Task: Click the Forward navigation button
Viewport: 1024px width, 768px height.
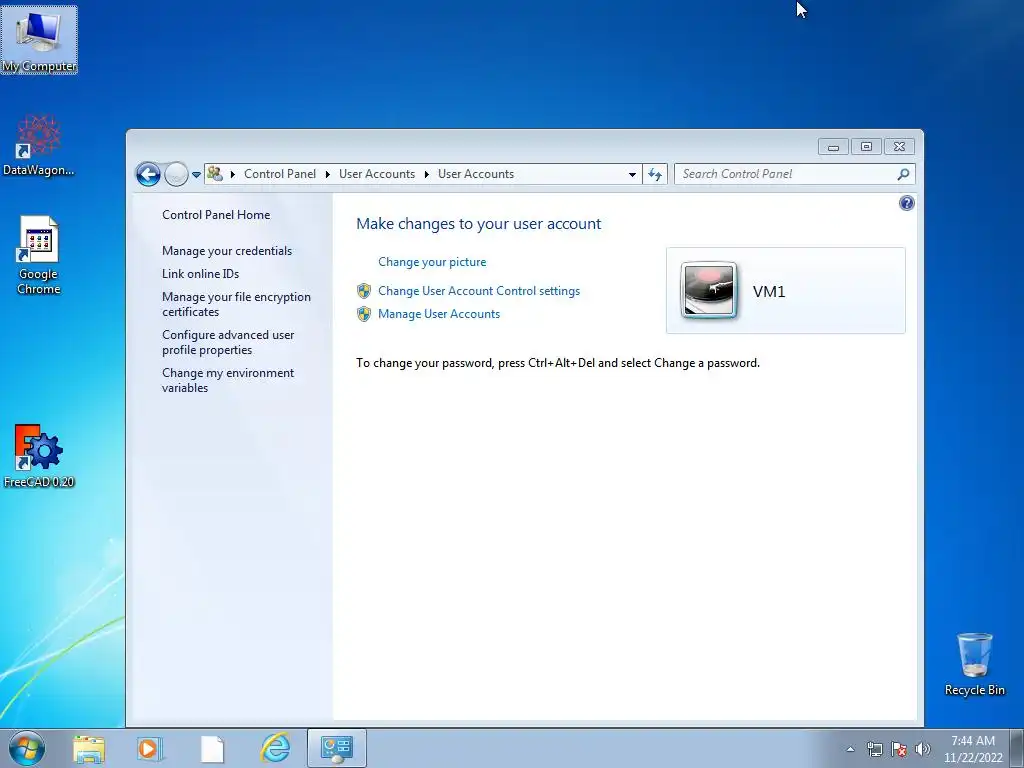Action: tap(176, 174)
